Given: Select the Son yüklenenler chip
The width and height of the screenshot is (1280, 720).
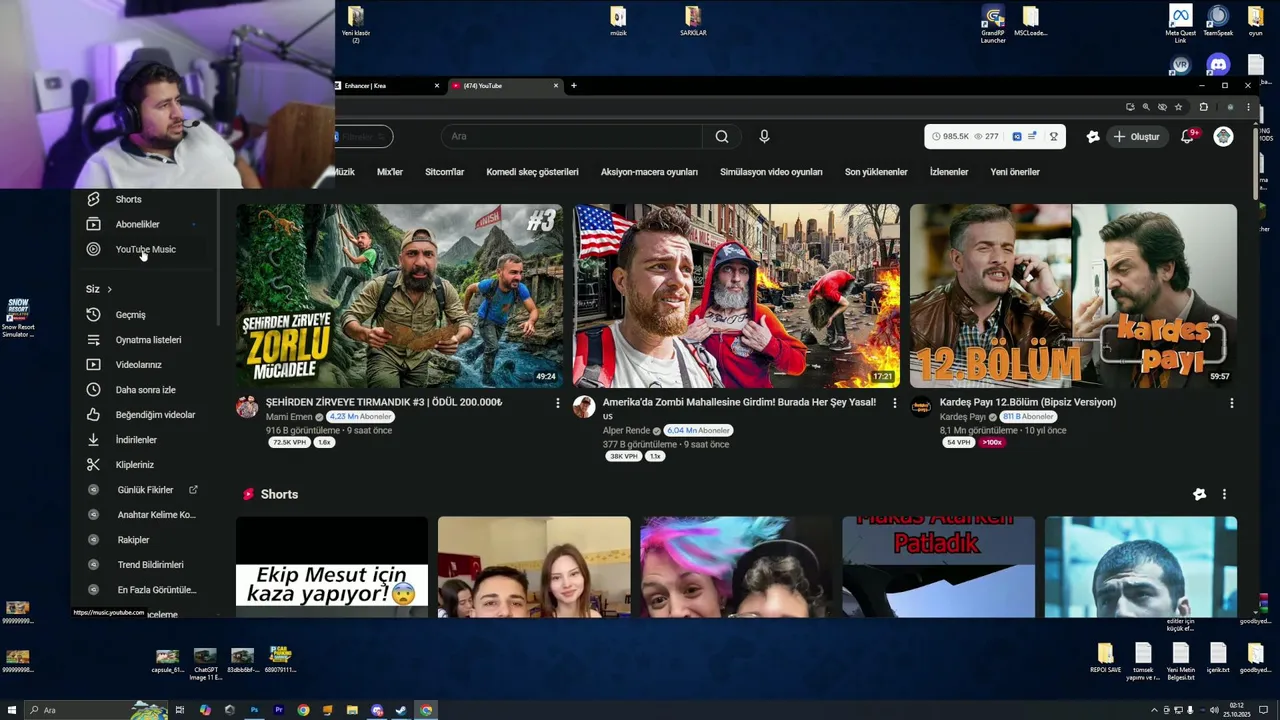Looking at the screenshot, I should [x=876, y=172].
